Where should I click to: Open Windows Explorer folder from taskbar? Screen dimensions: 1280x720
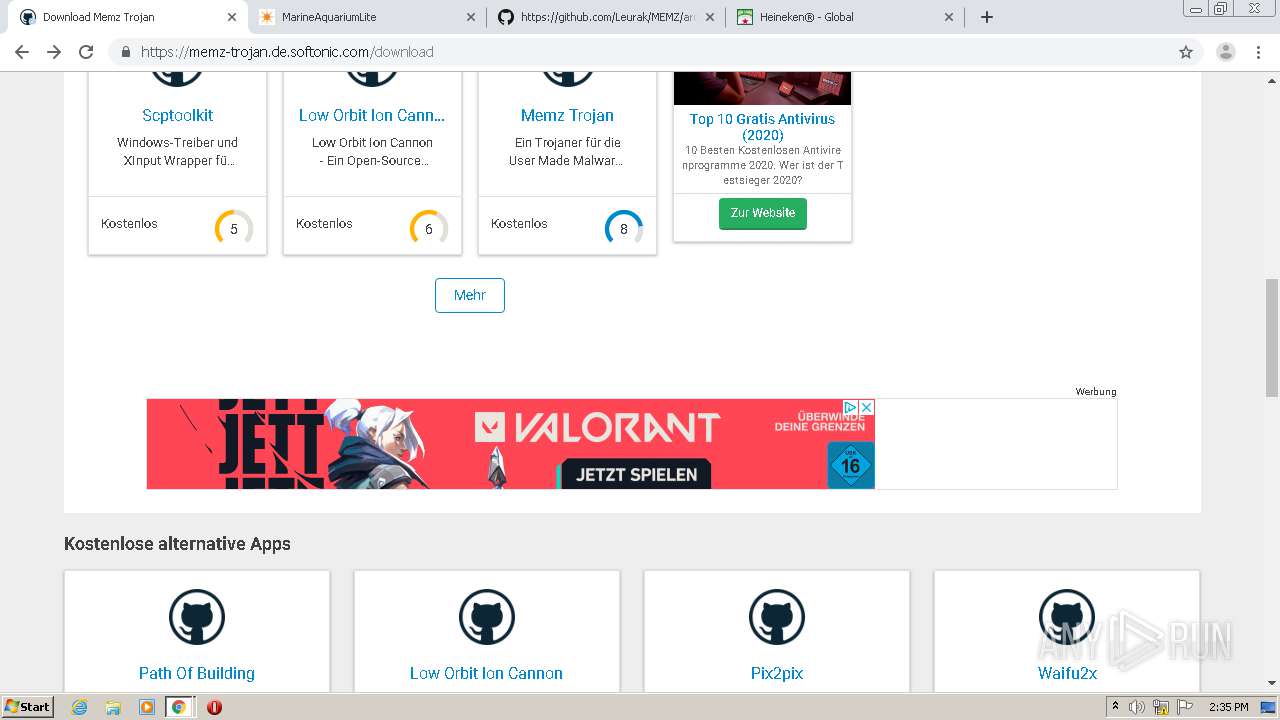tap(113, 707)
